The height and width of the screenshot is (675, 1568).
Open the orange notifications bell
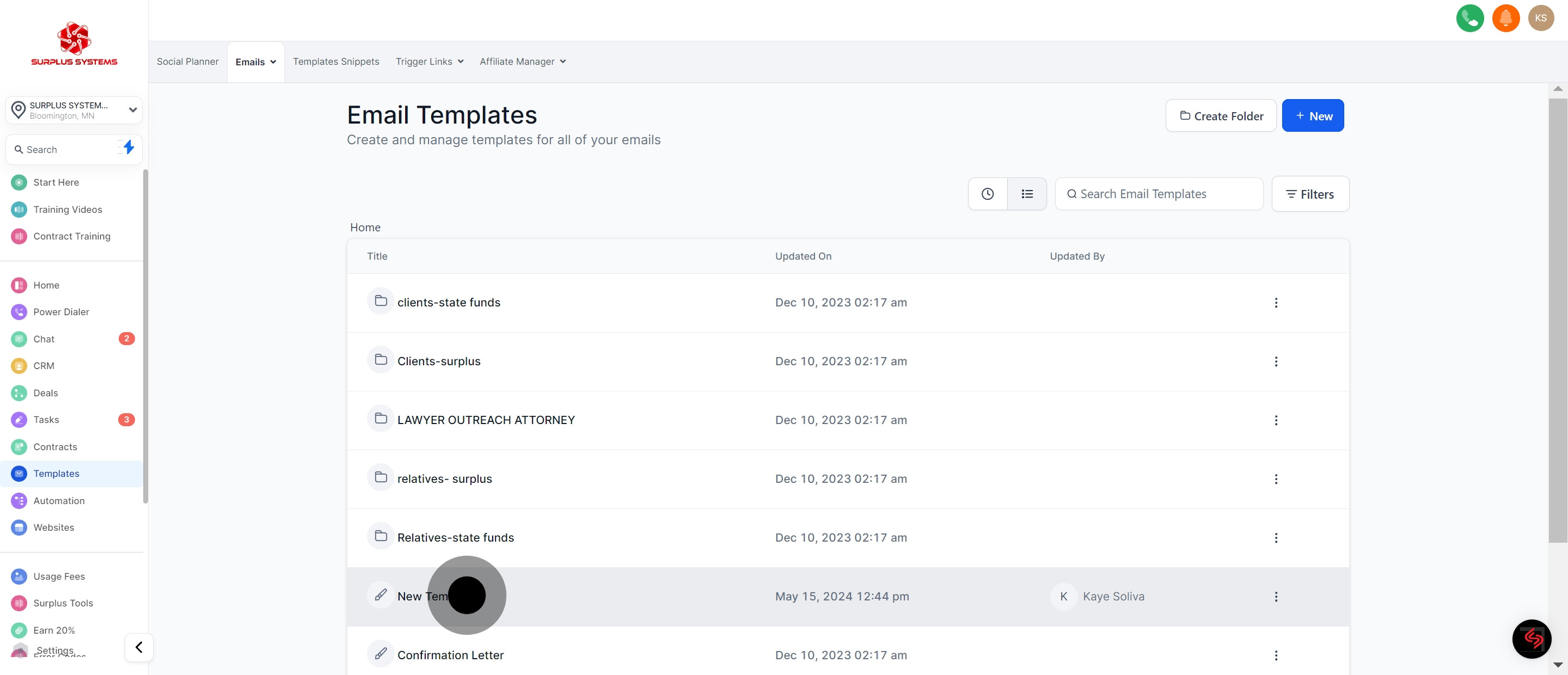(1505, 19)
